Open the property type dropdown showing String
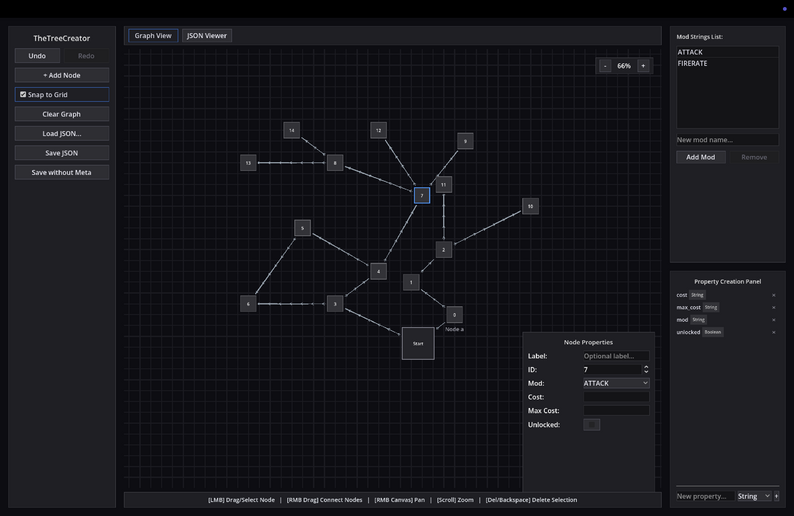 pyautogui.click(x=754, y=496)
